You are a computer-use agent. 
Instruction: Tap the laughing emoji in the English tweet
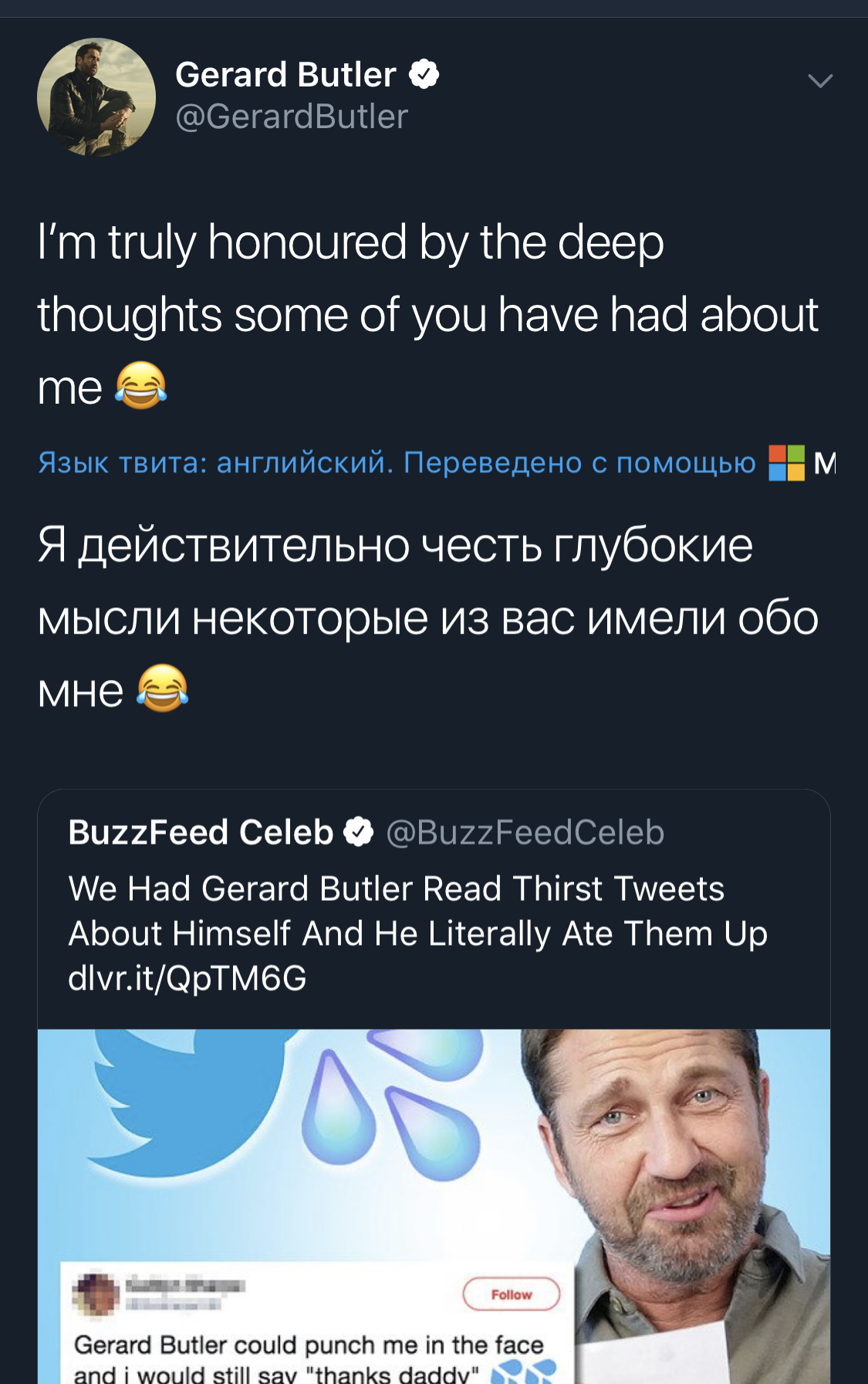click(x=140, y=386)
